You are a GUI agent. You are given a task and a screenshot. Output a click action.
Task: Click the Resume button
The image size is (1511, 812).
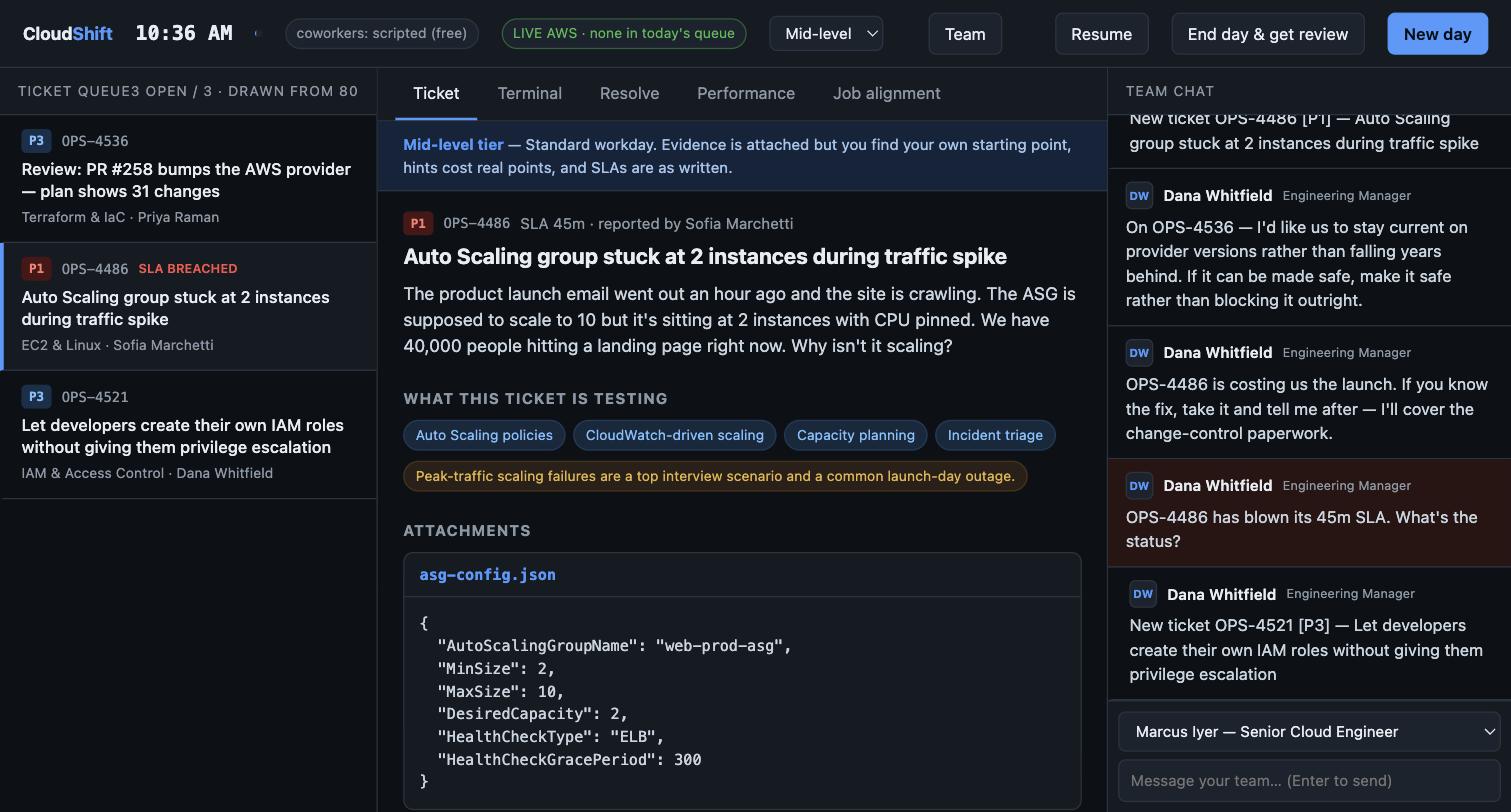(x=1101, y=34)
